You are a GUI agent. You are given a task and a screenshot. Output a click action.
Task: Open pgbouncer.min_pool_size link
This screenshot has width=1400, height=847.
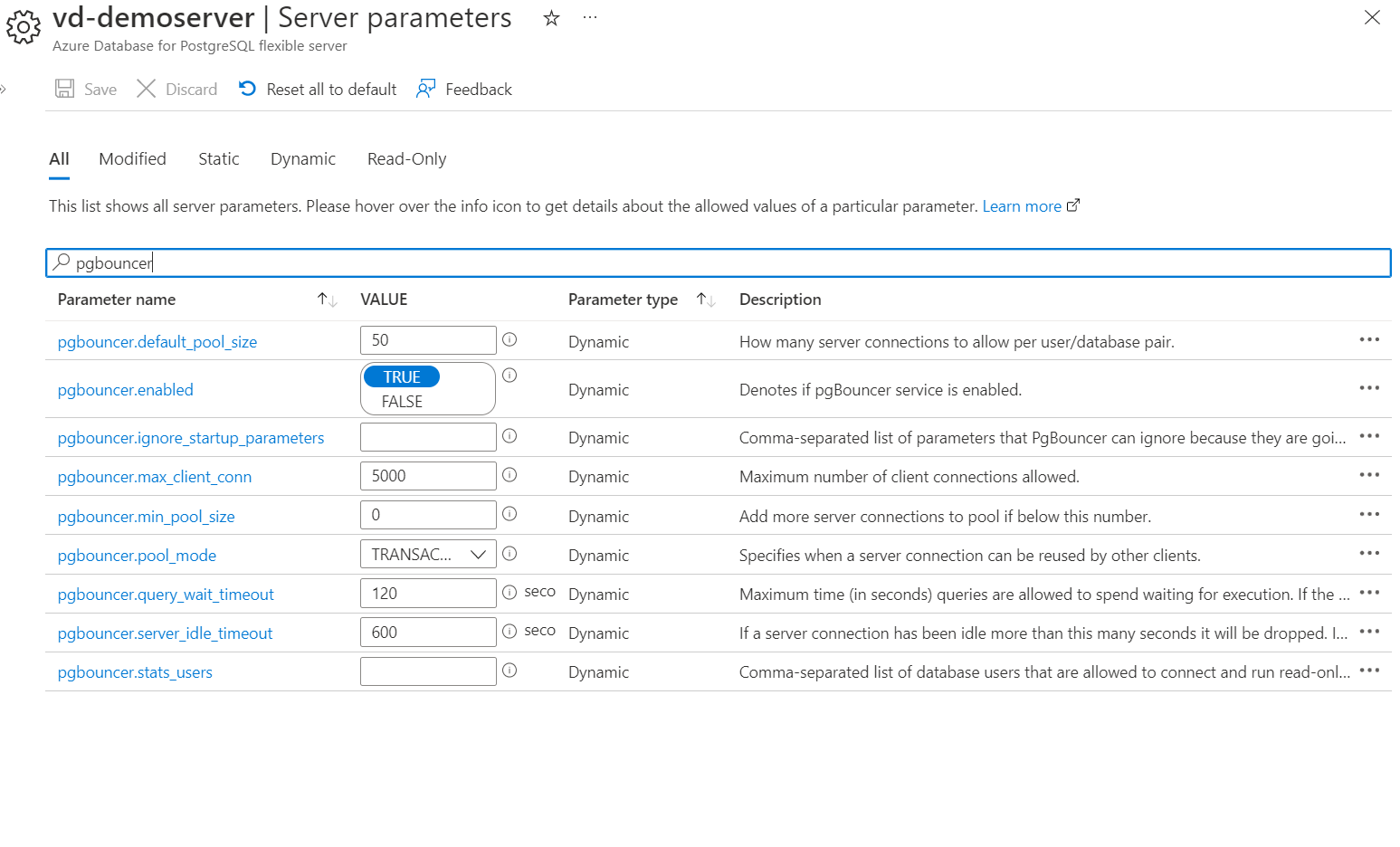tap(147, 516)
